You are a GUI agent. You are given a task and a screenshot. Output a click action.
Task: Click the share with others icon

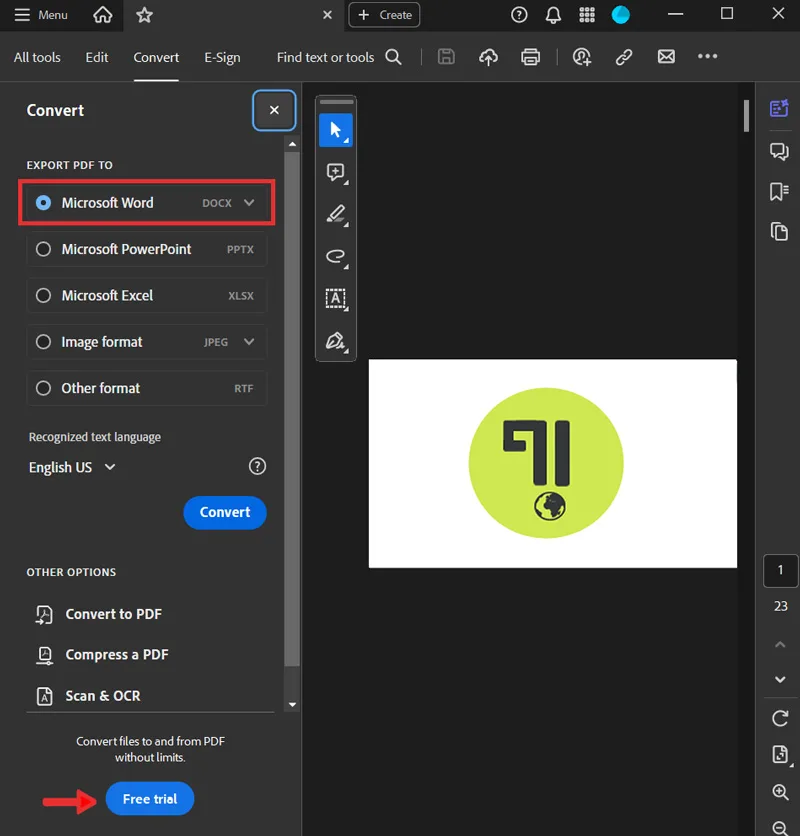(581, 57)
